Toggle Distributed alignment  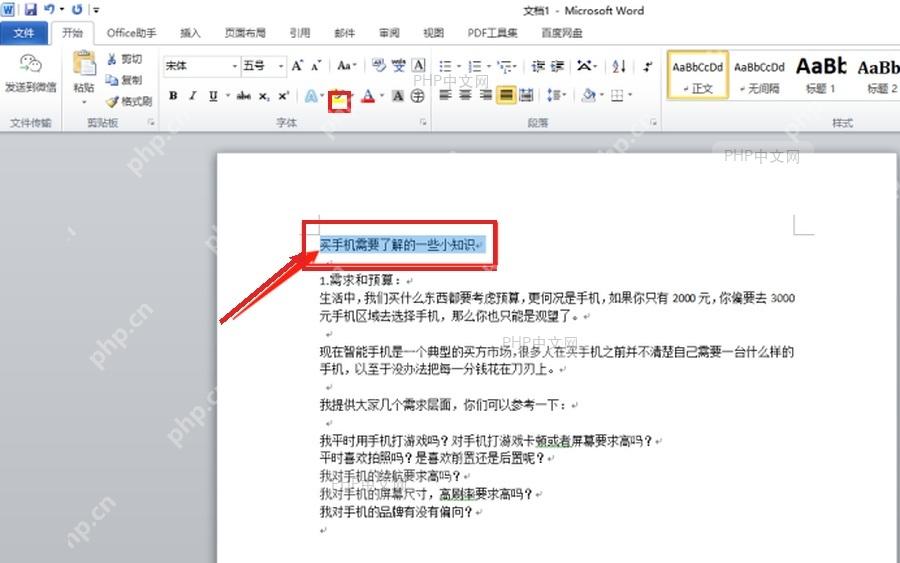[526, 95]
